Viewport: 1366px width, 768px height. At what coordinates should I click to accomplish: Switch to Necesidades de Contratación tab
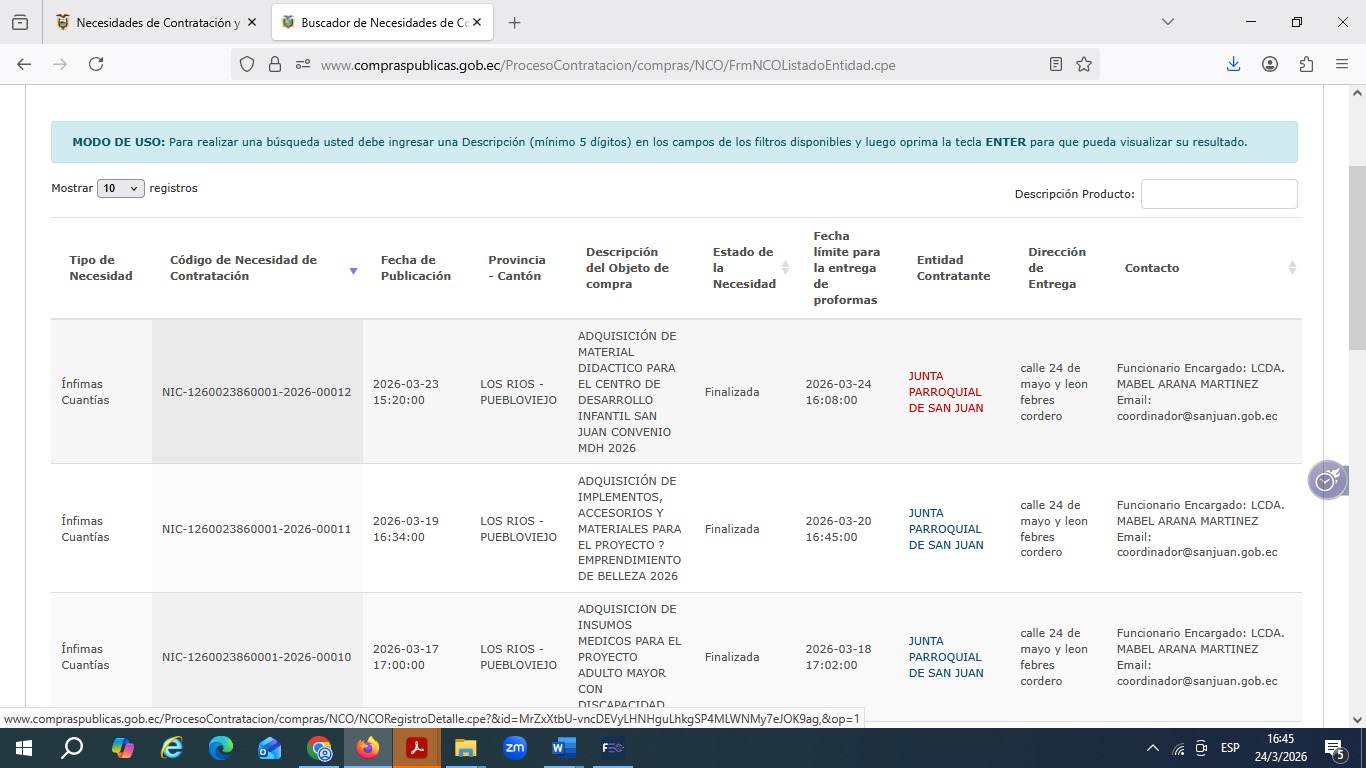(x=150, y=22)
